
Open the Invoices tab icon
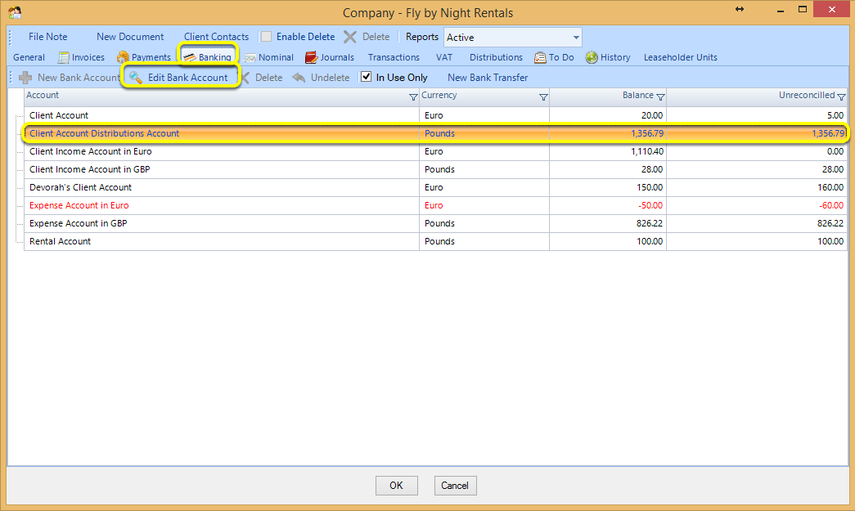click(64, 57)
